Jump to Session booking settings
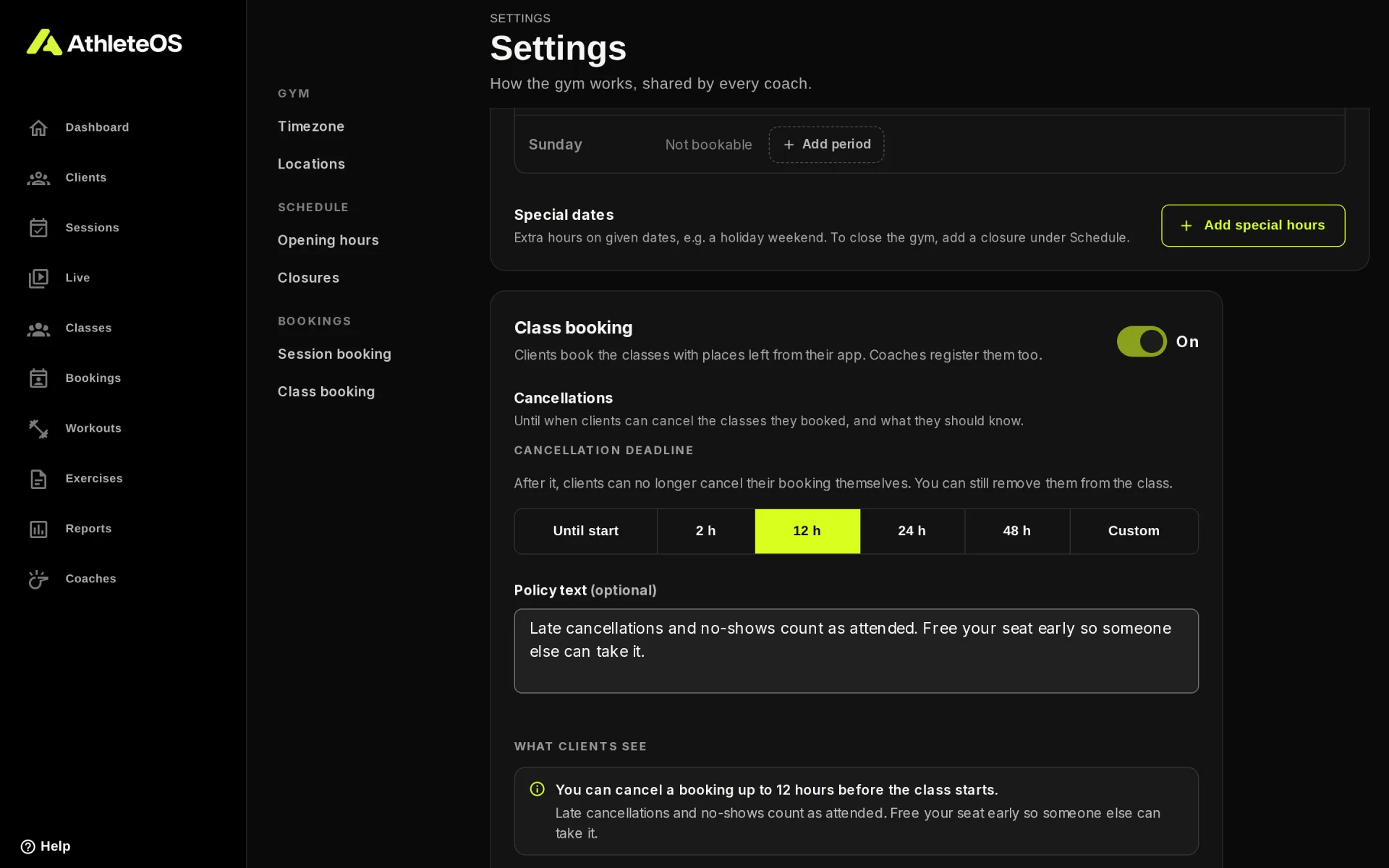1389x868 pixels. click(x=334, y=354)
